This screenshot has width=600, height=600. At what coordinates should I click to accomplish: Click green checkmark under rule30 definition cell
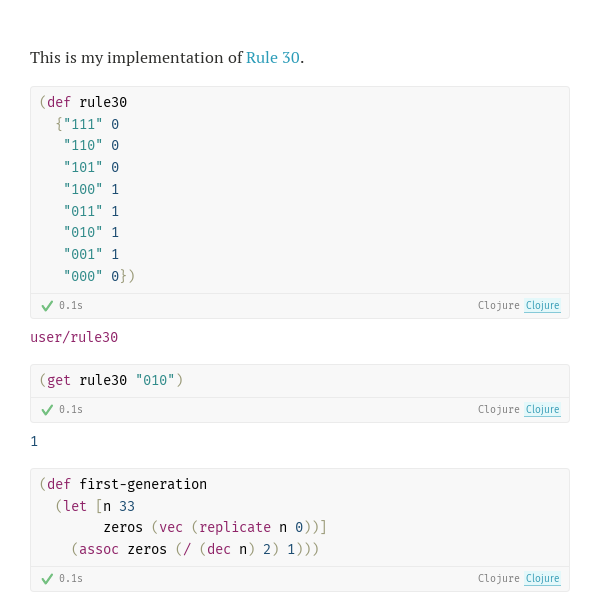47,306
